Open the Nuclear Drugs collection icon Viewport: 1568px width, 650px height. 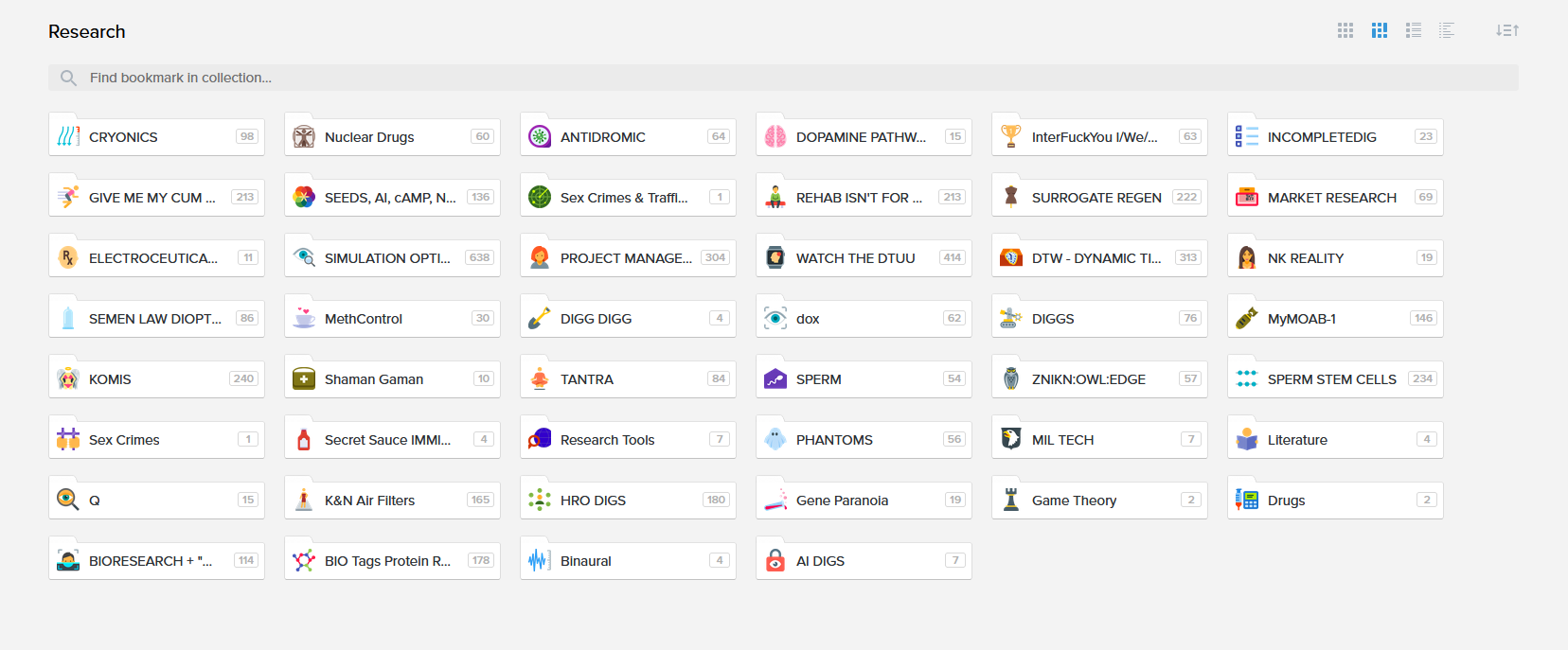pos(304,137)
